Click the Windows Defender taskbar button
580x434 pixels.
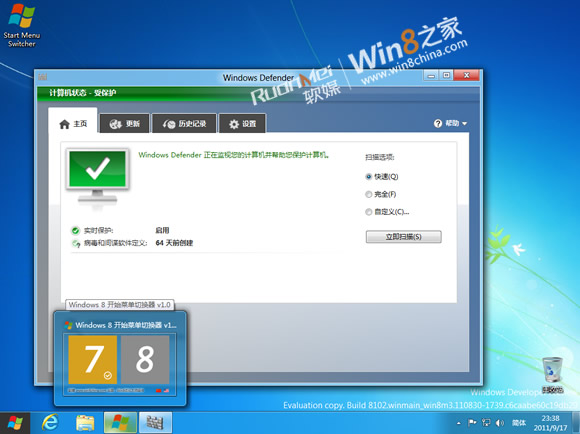click(x=155, y=423)
